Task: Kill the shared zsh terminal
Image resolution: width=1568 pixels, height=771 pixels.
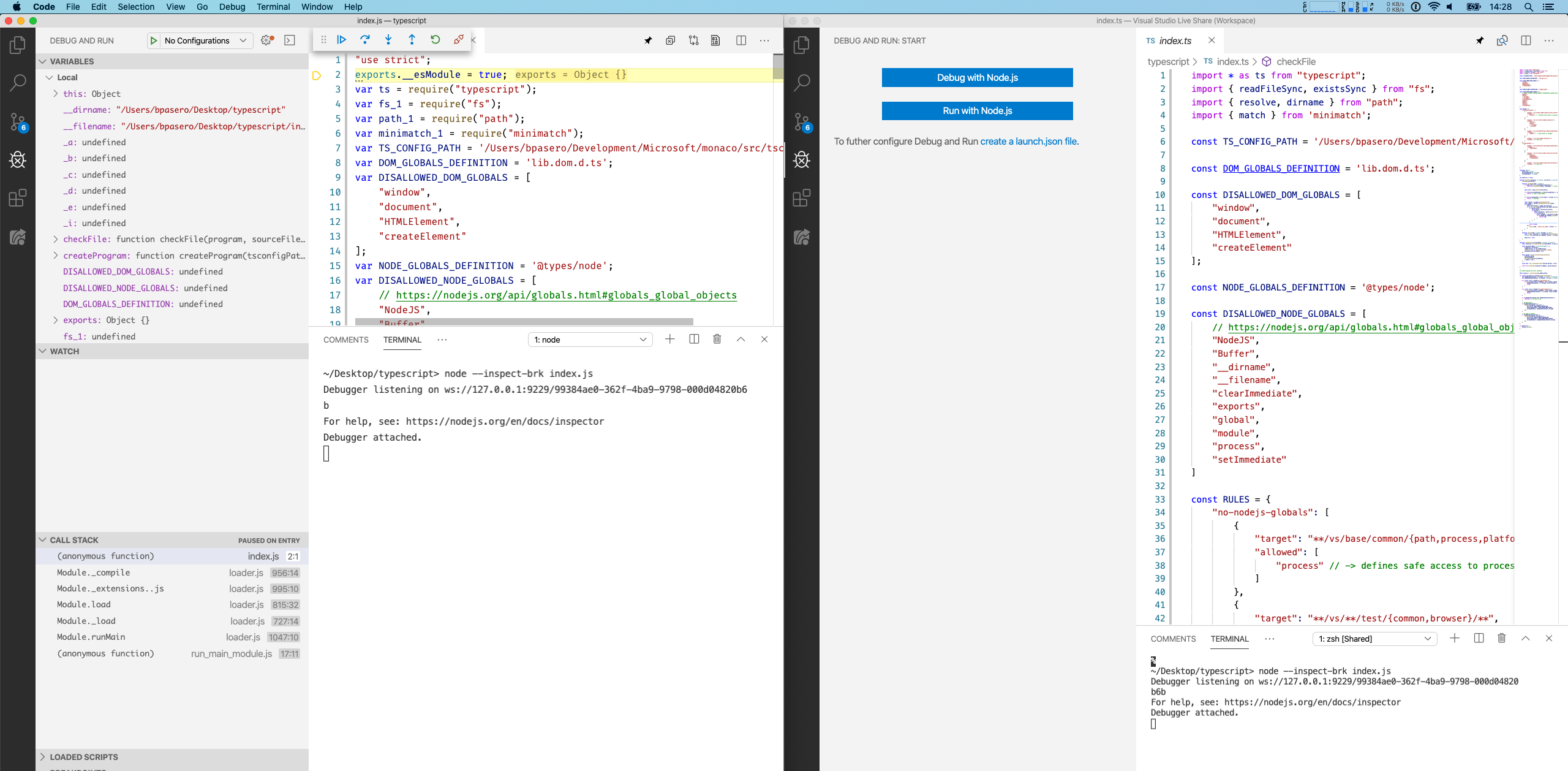Action: 1502,638
